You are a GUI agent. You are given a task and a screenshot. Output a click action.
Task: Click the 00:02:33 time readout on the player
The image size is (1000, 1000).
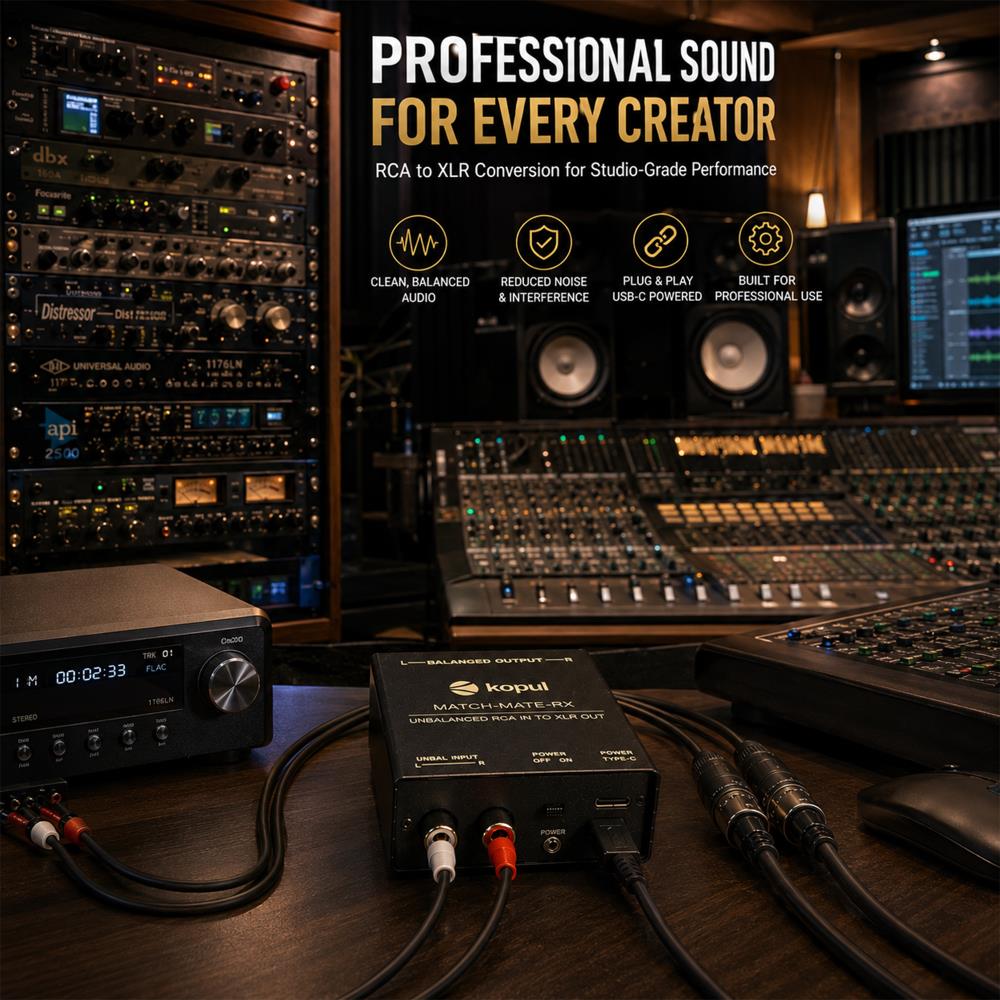click(91, 673)
